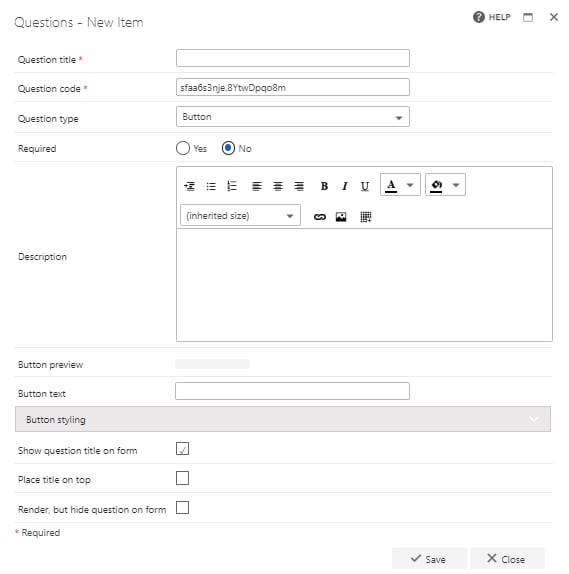Insert a hyperlink into the description
This screenshot has width=569, height=574.
tap(320, 217)
